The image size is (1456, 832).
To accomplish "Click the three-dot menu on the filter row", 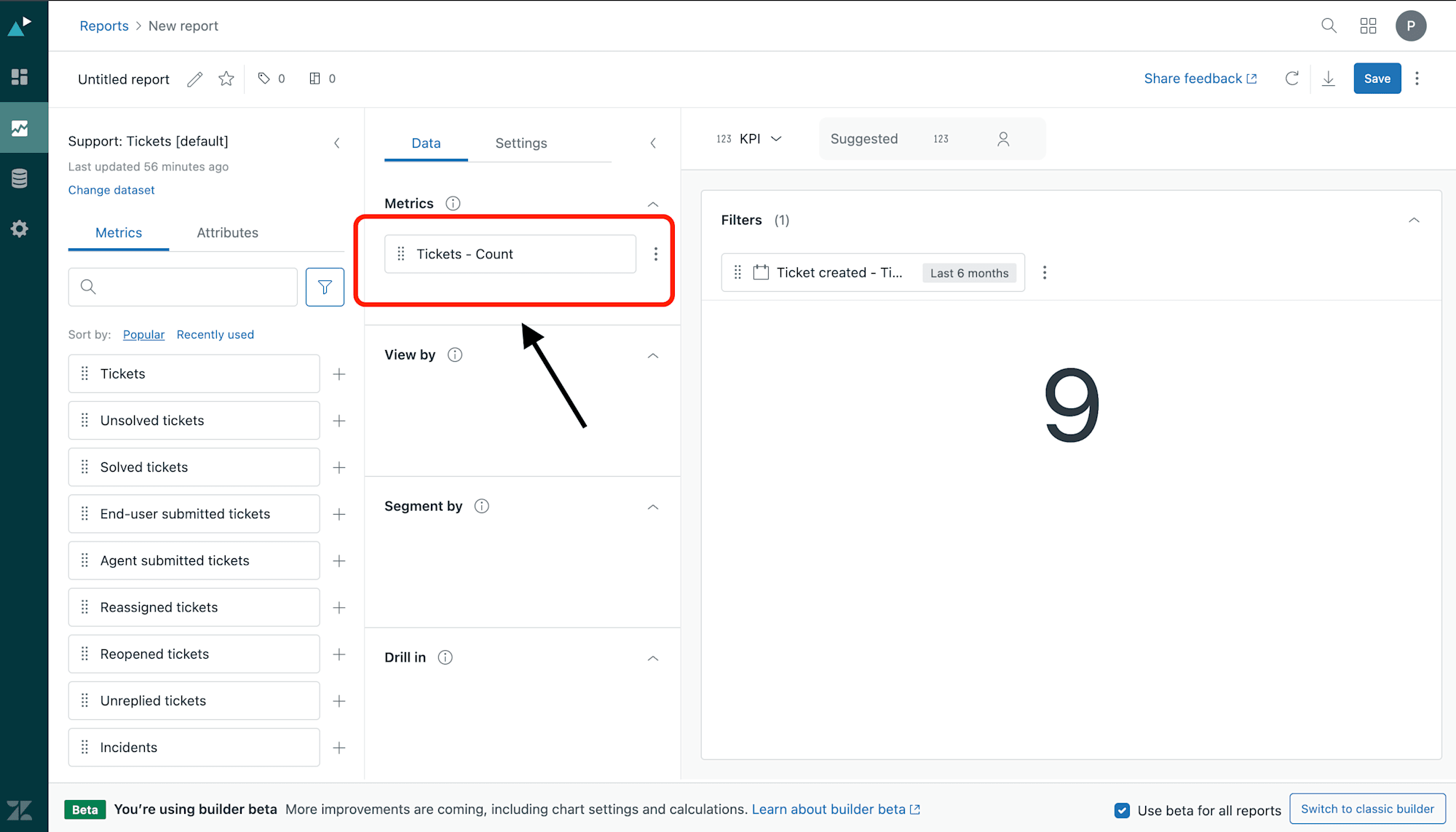I will [1045, 272].
